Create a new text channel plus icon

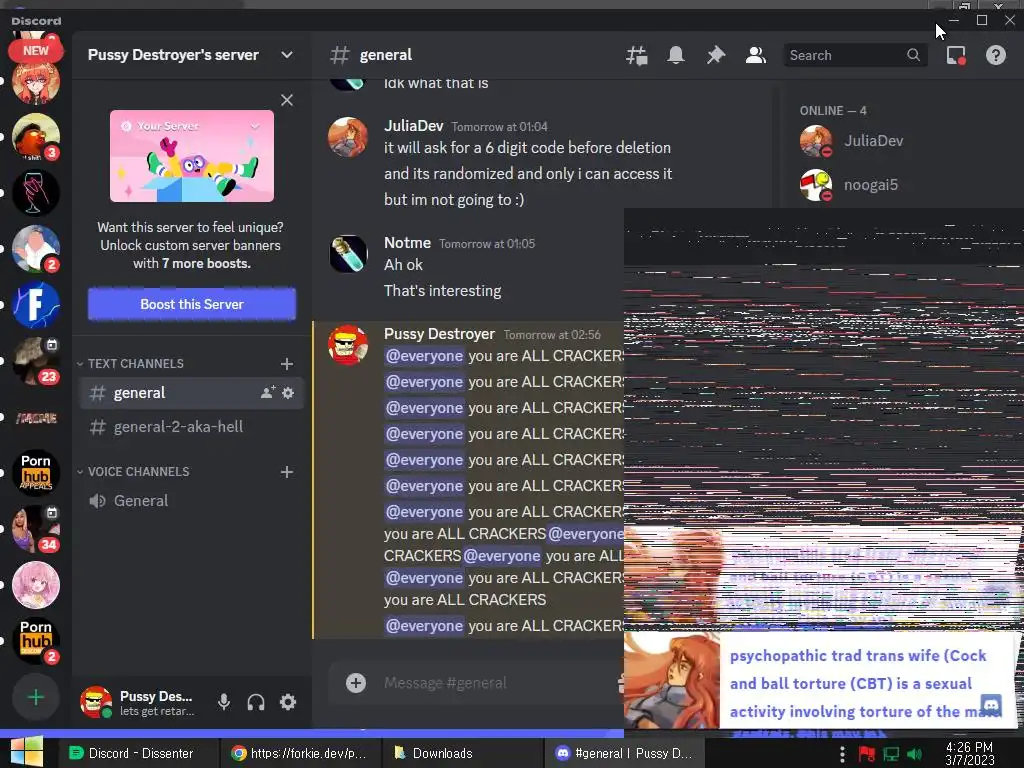287,364
